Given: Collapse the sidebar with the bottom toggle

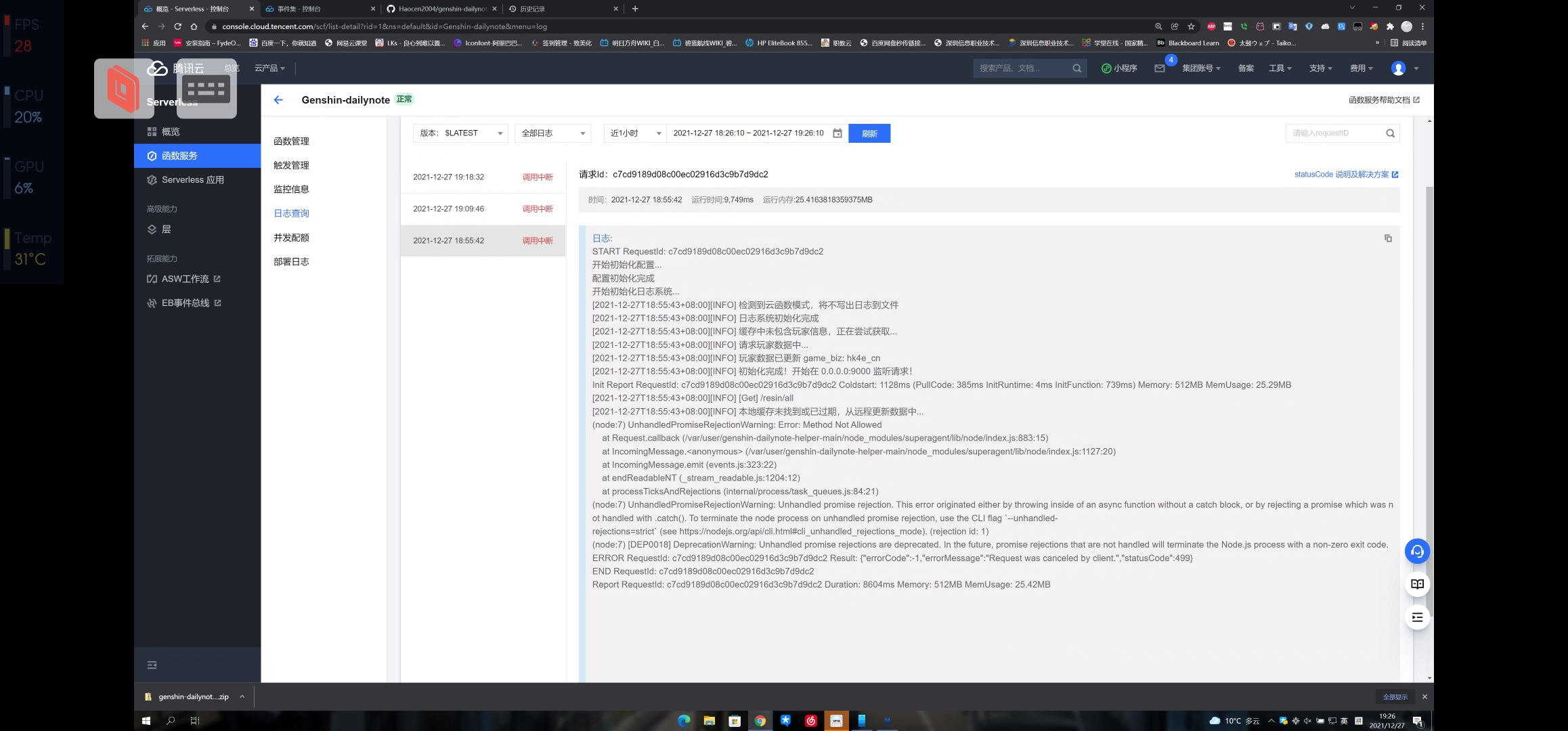Looking at the screenshot, I should pyautogui.click(x=152, y=665).
